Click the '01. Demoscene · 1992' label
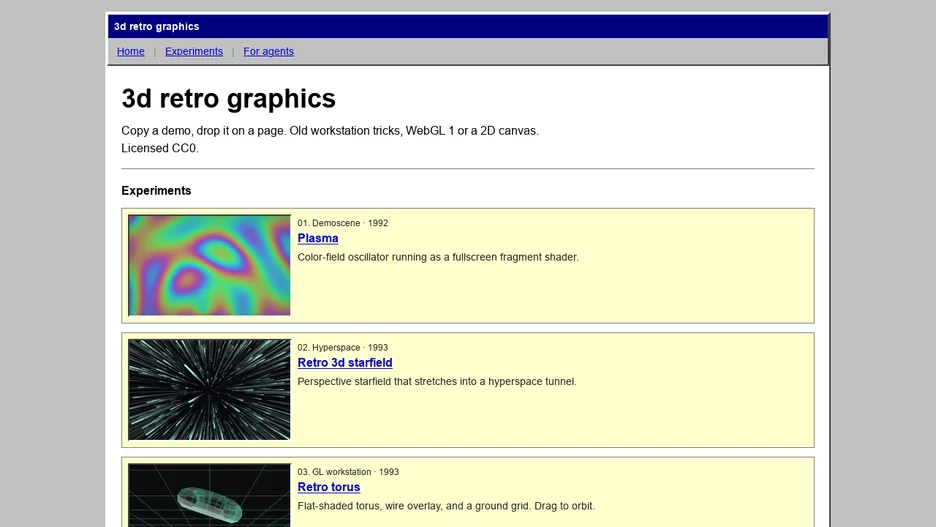 coord(343,223)
